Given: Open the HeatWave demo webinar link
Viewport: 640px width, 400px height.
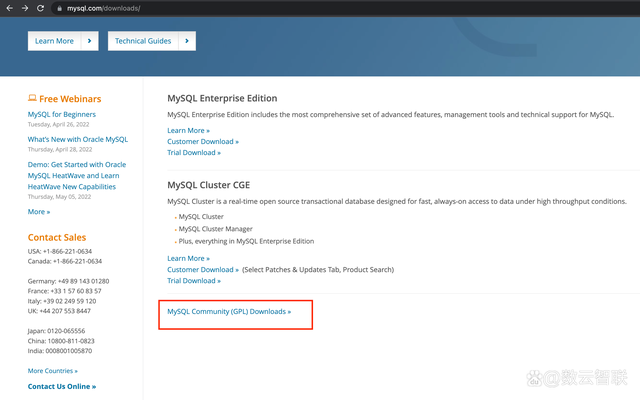Looking at the screenshot, I should point(77,175).
